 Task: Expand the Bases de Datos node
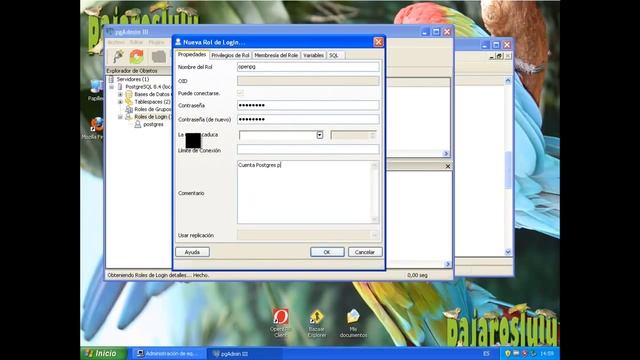pos(120,94)
